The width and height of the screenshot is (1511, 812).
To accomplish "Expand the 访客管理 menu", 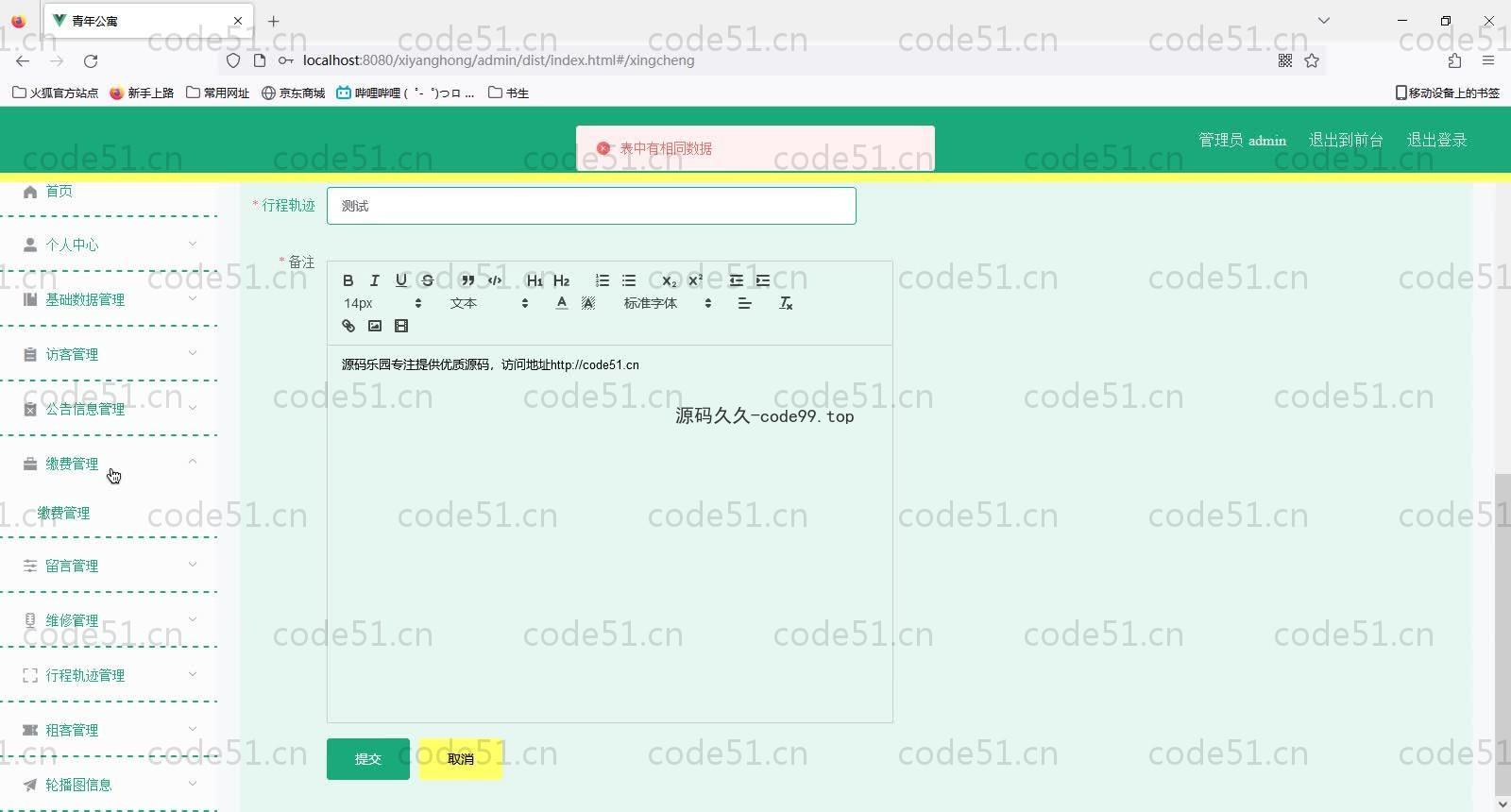I will pyautogui.click(x=109, y=354).
